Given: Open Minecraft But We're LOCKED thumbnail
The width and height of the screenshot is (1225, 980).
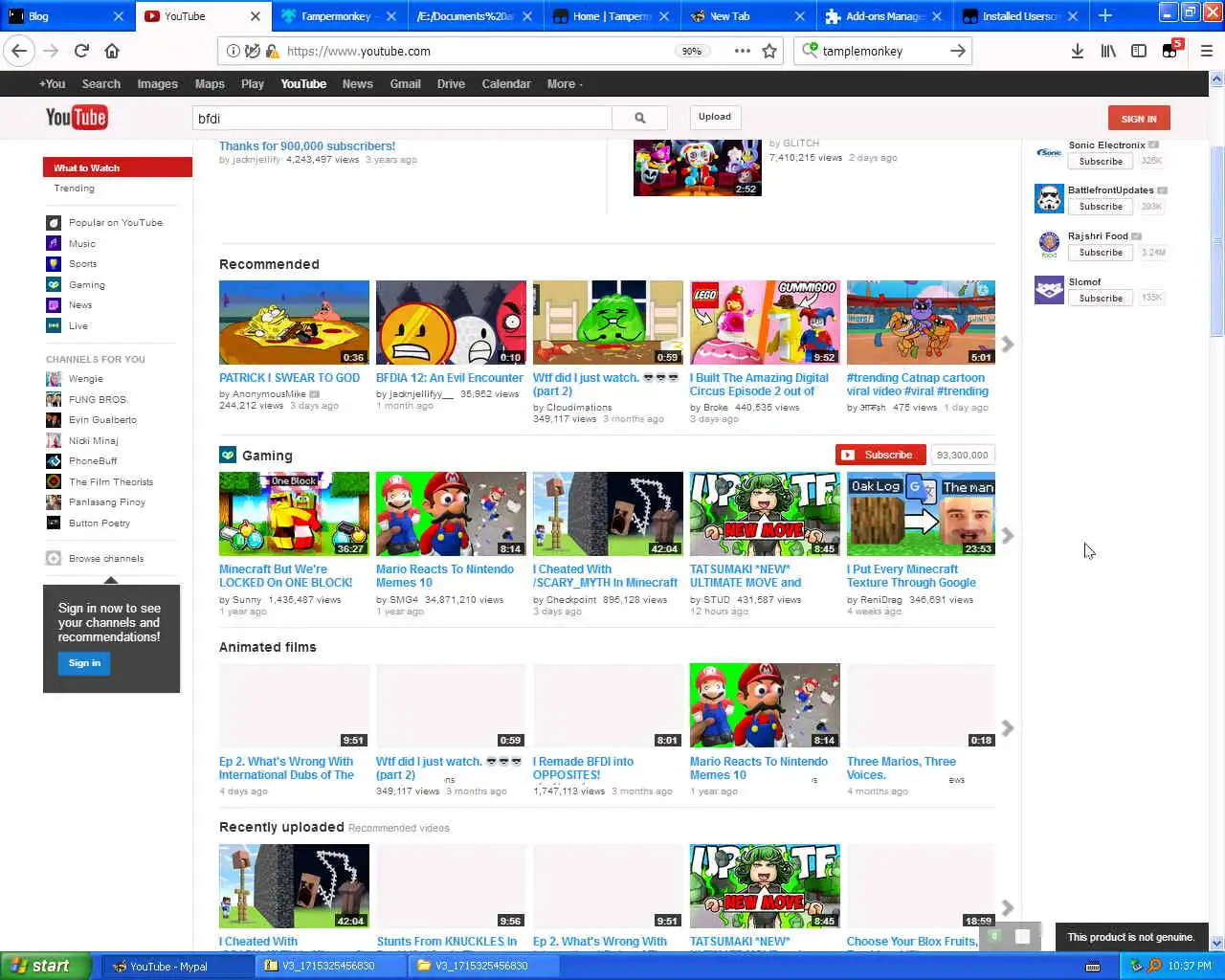Looking at the screenshot, I should click(294, 514).
